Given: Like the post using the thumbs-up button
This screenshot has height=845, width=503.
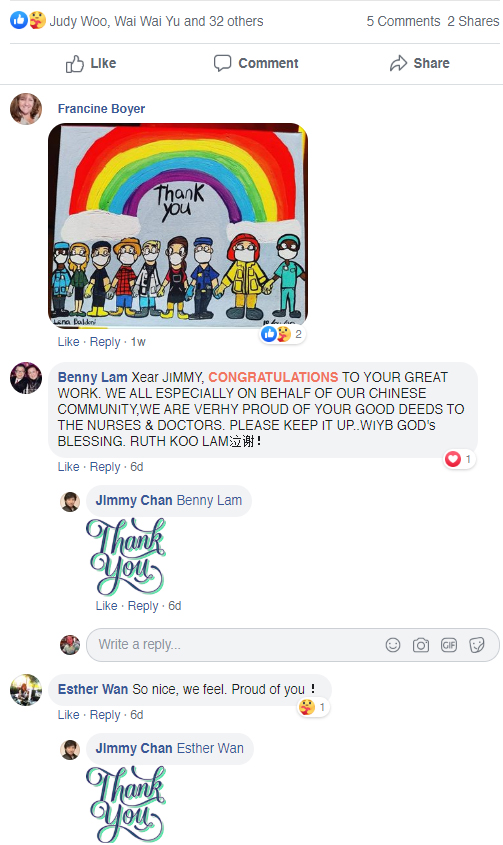Looking at the screenshot, I should (x=91, y=64).
